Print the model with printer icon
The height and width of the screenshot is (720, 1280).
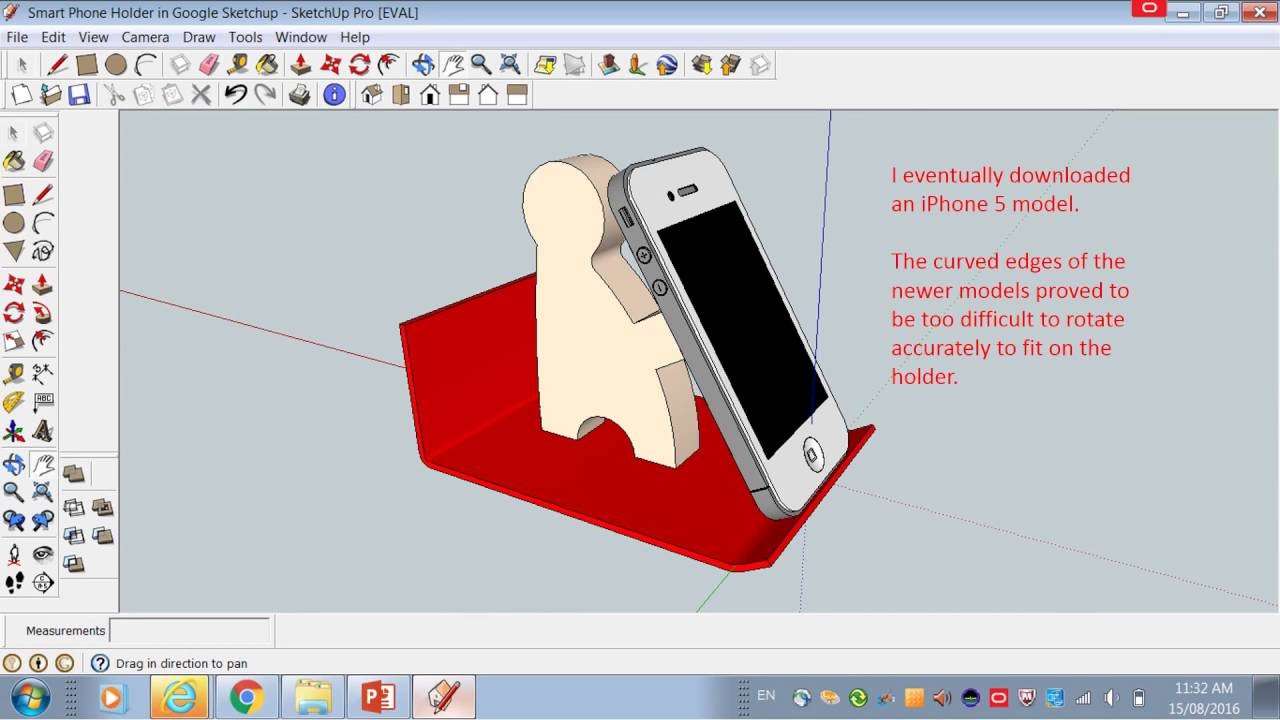pyautogui.click(x=299, y=95)
